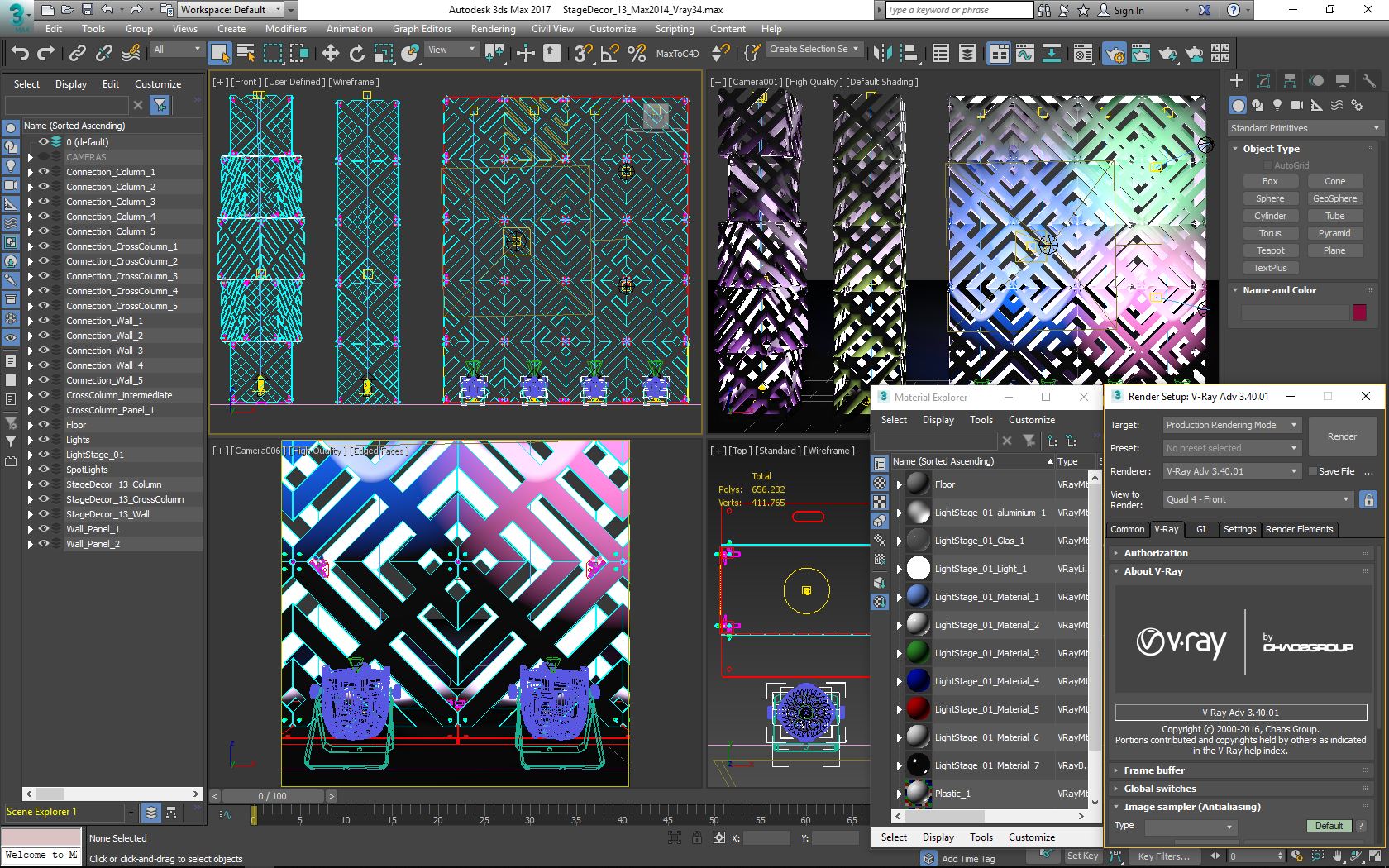
Task: Hide Connection_Column_1 with its eye icon
Action: pyautogui.click(x=45, y=172)
